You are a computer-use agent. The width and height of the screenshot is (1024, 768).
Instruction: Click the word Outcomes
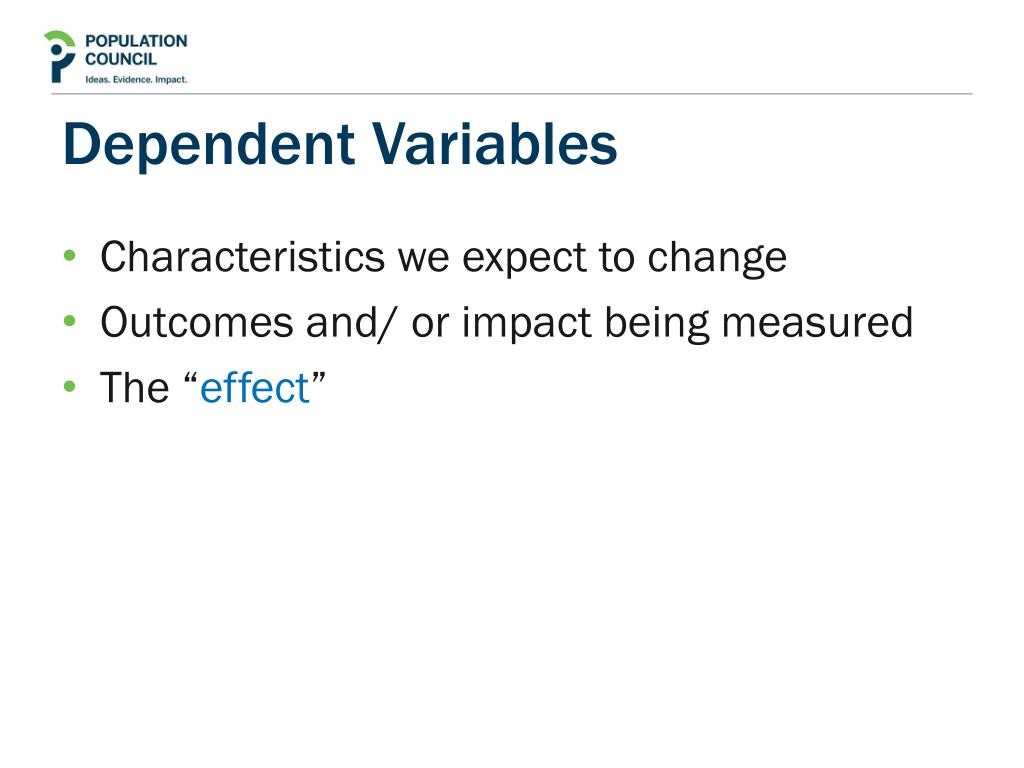click(x=197, y=322)
